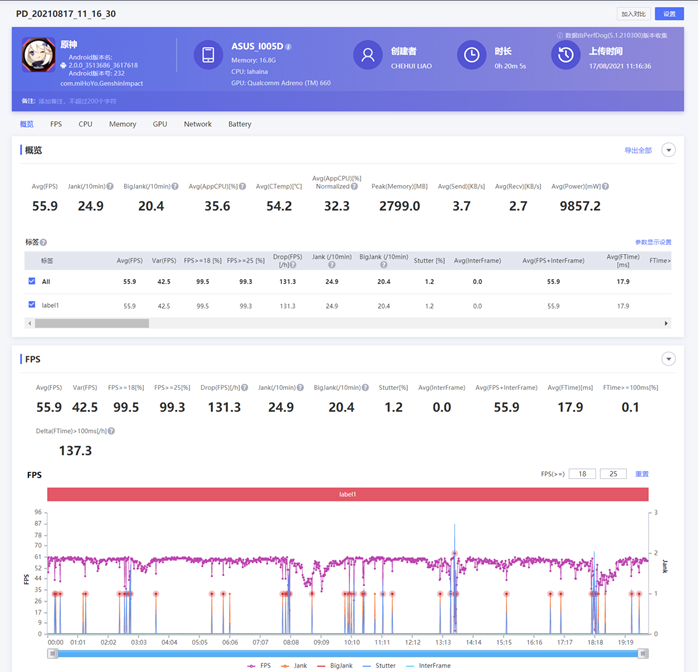Uncheck the label1 row checkbox
This screenshot has height=672, width=698.
click(x=32, y=305)
